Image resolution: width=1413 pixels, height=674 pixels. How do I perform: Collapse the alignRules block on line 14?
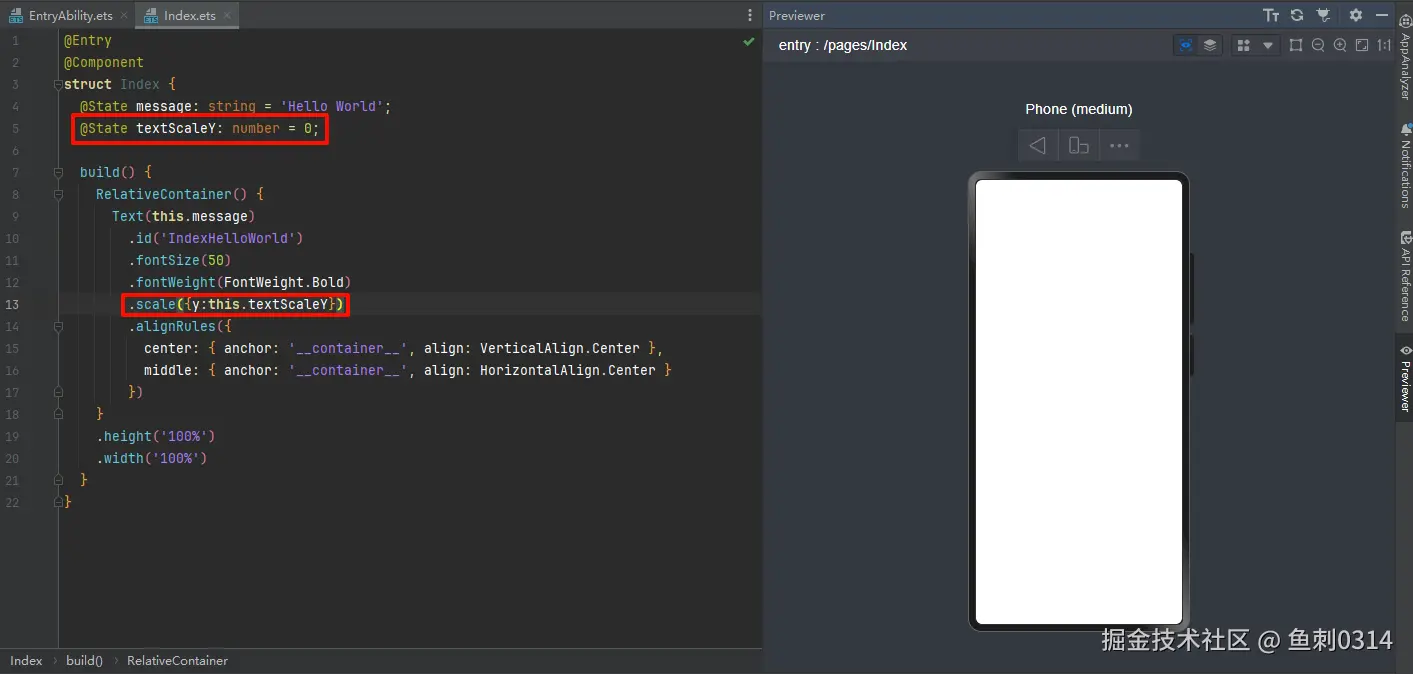pyautogui.click(x=58, y=326)
